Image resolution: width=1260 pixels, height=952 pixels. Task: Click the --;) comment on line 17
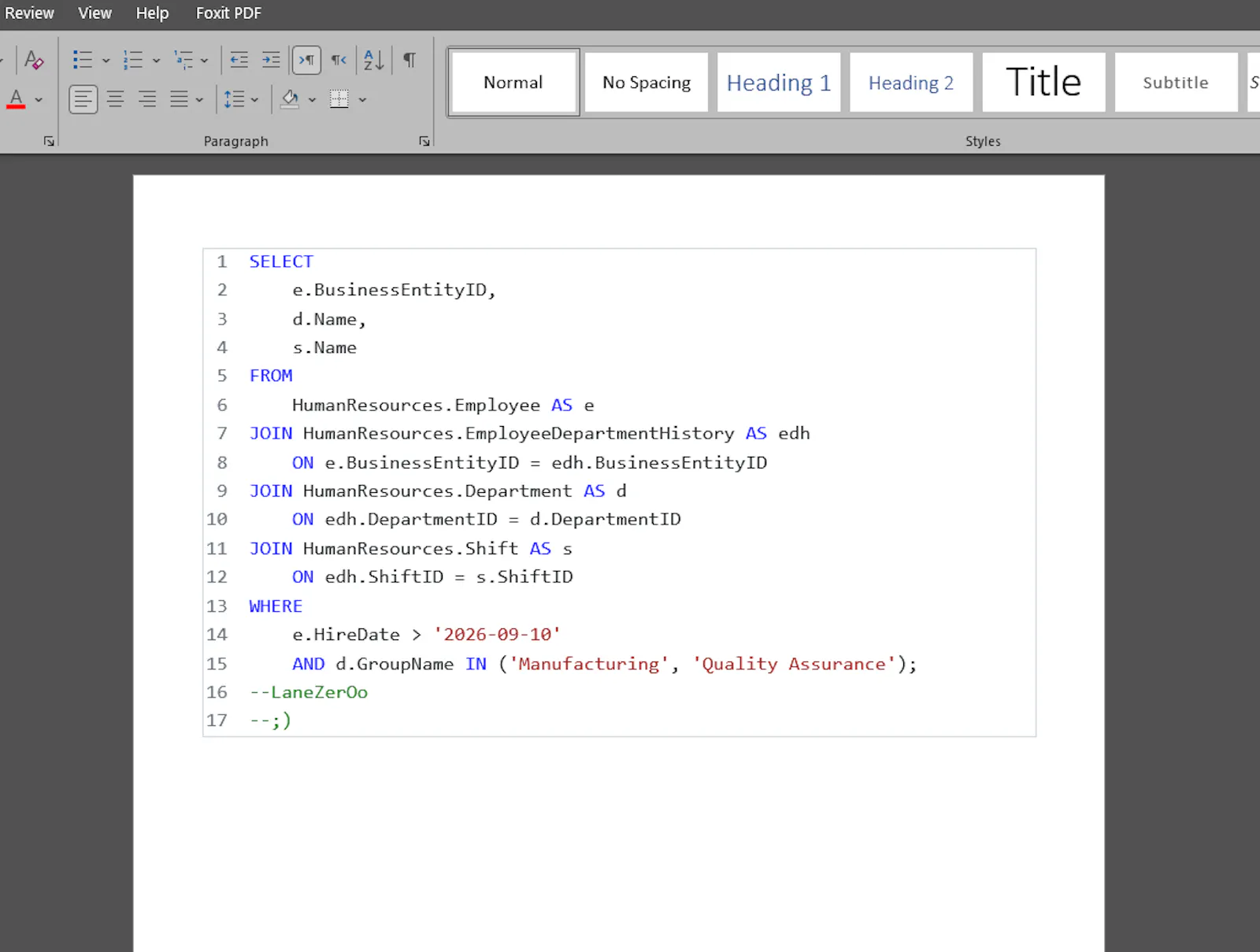tap(270, 720)
